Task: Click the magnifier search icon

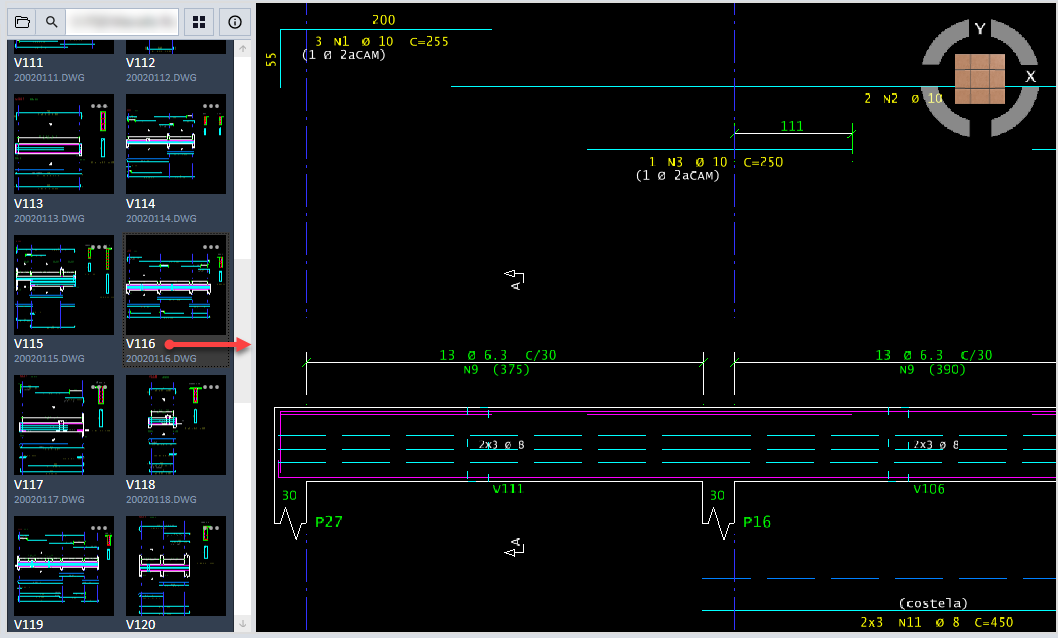Action: 51,21
